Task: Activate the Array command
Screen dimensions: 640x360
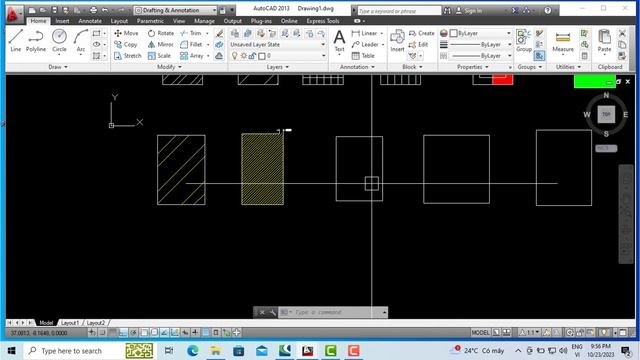Action: coord(191,56)
